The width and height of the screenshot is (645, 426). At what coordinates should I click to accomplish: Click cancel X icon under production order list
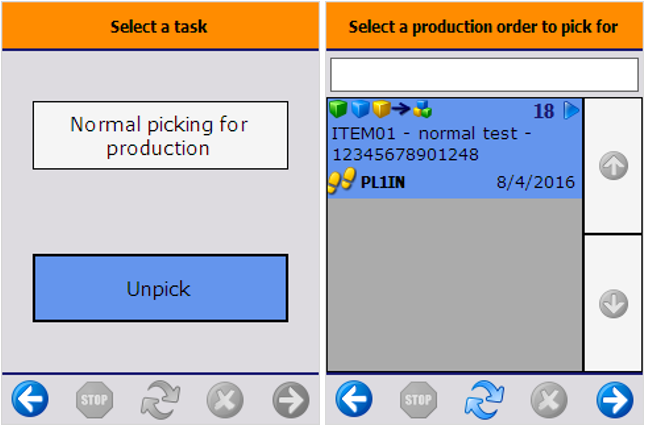(549, 400)
